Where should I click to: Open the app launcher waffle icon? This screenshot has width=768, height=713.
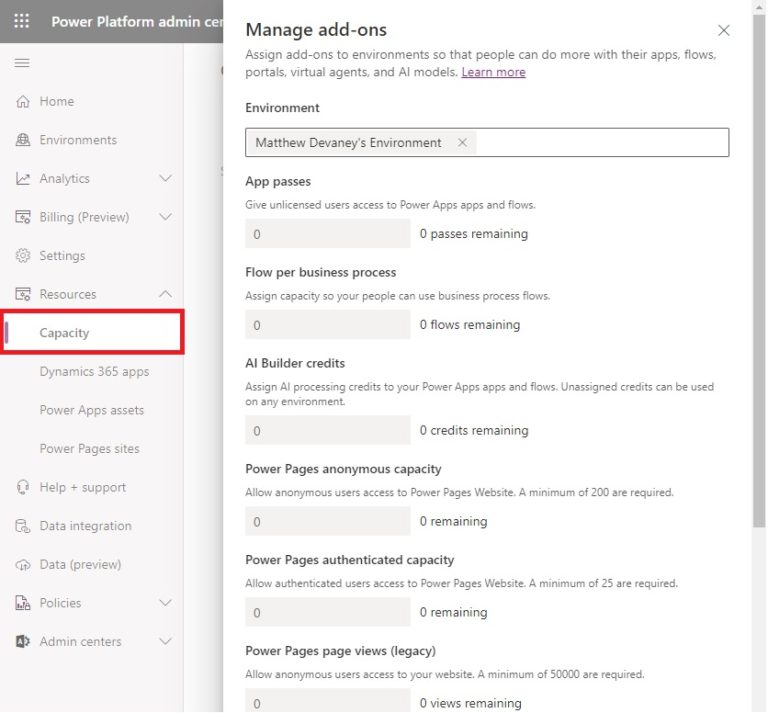[x=22, y=21]
